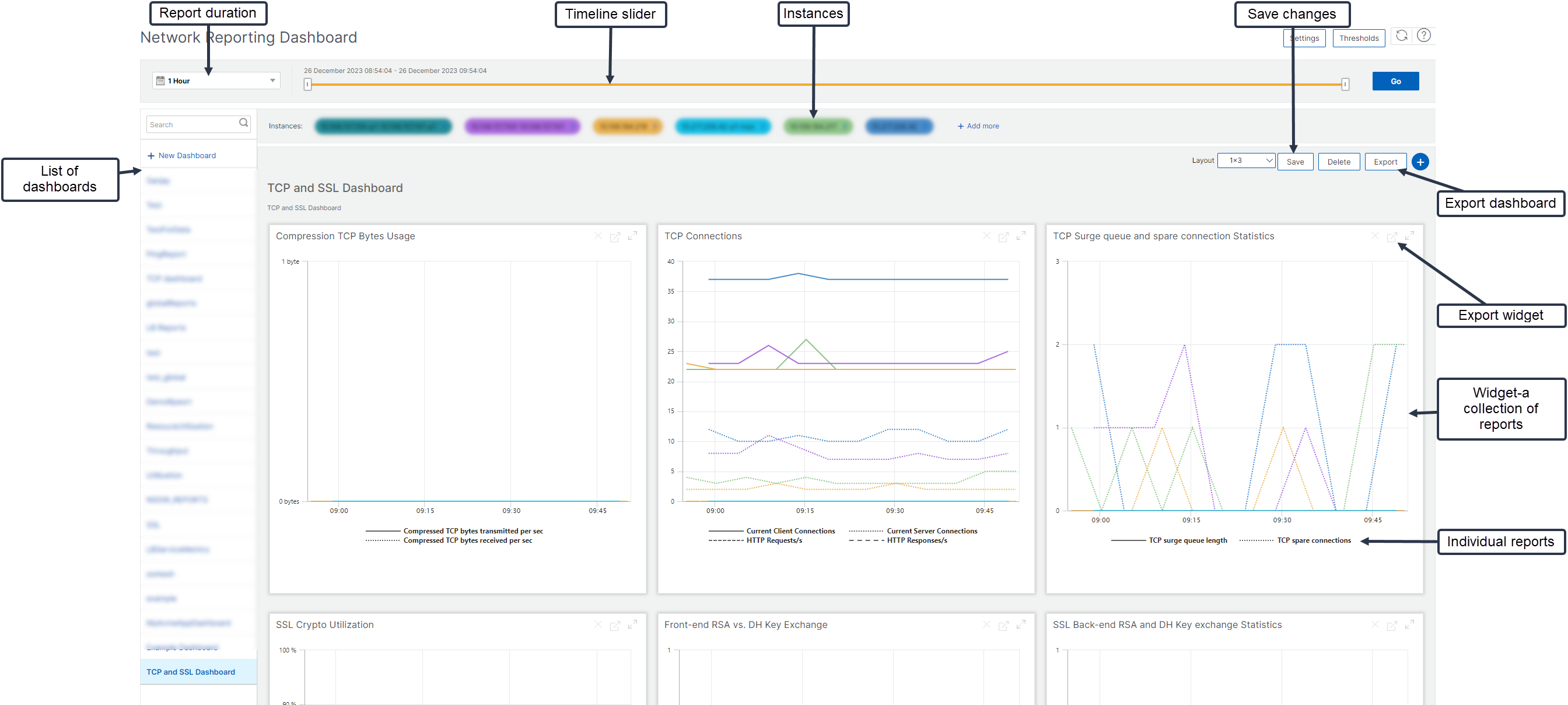The height and width of the screenshot is (705, 1568).
Task: Open the help question mark icon
Action: (1424, 36)
